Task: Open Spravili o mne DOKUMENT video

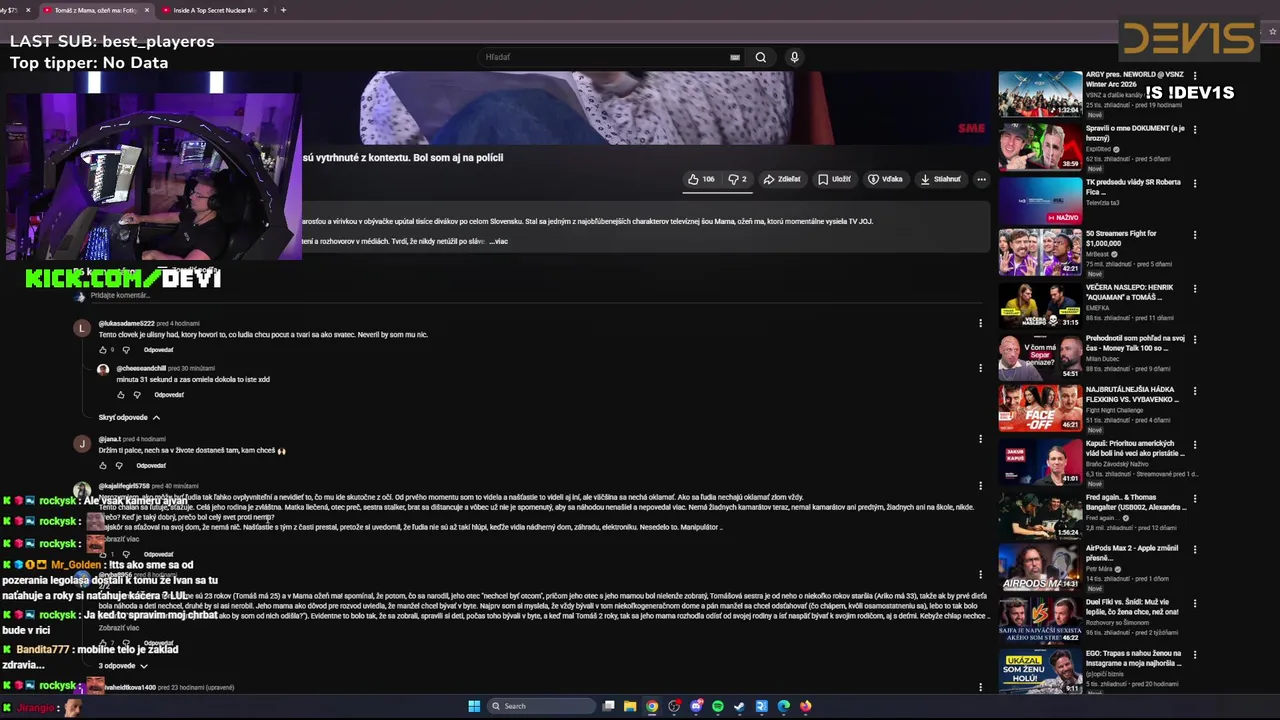Action: pyautogui.click(x=1040, y=147)
